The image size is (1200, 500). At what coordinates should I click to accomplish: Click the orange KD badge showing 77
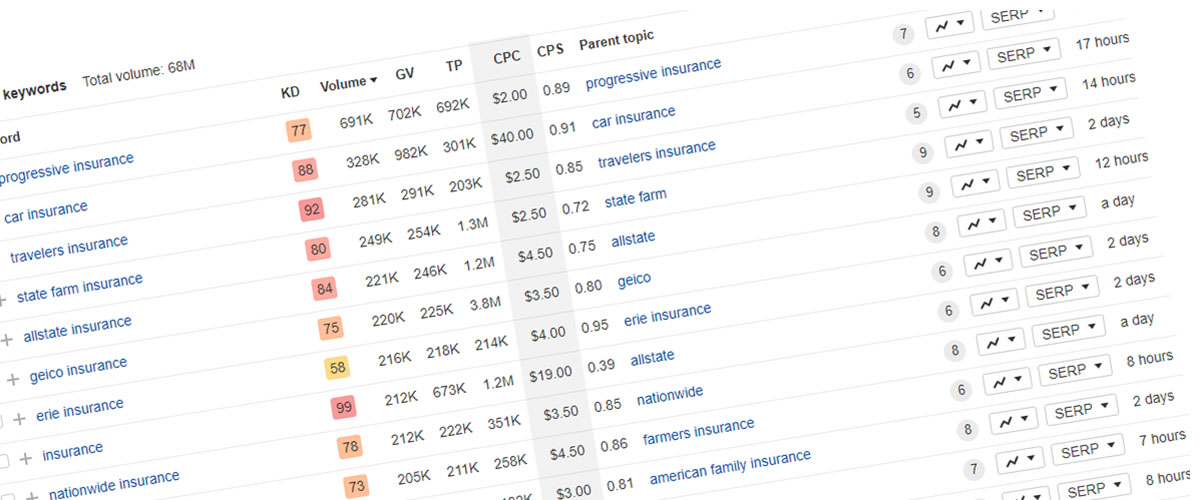[298, 130]
